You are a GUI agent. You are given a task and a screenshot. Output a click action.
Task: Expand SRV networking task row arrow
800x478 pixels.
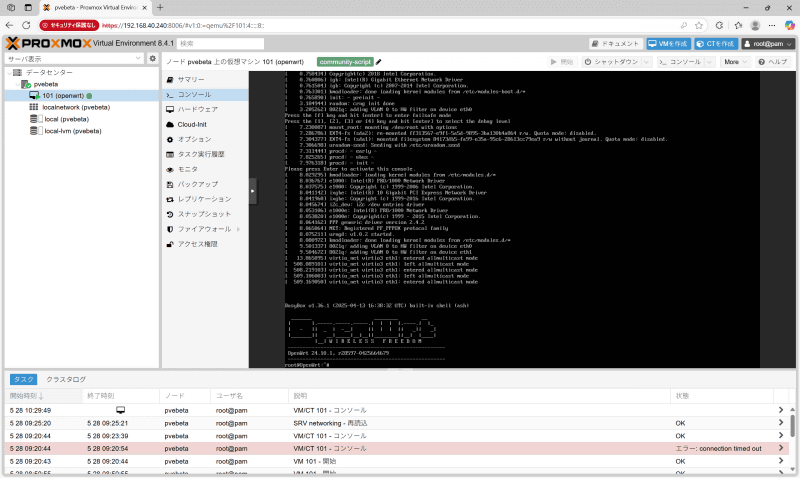coord(781,423)
